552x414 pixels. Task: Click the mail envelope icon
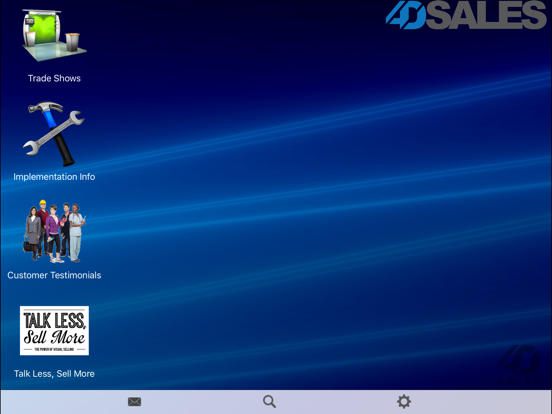(x=134, y=402)
